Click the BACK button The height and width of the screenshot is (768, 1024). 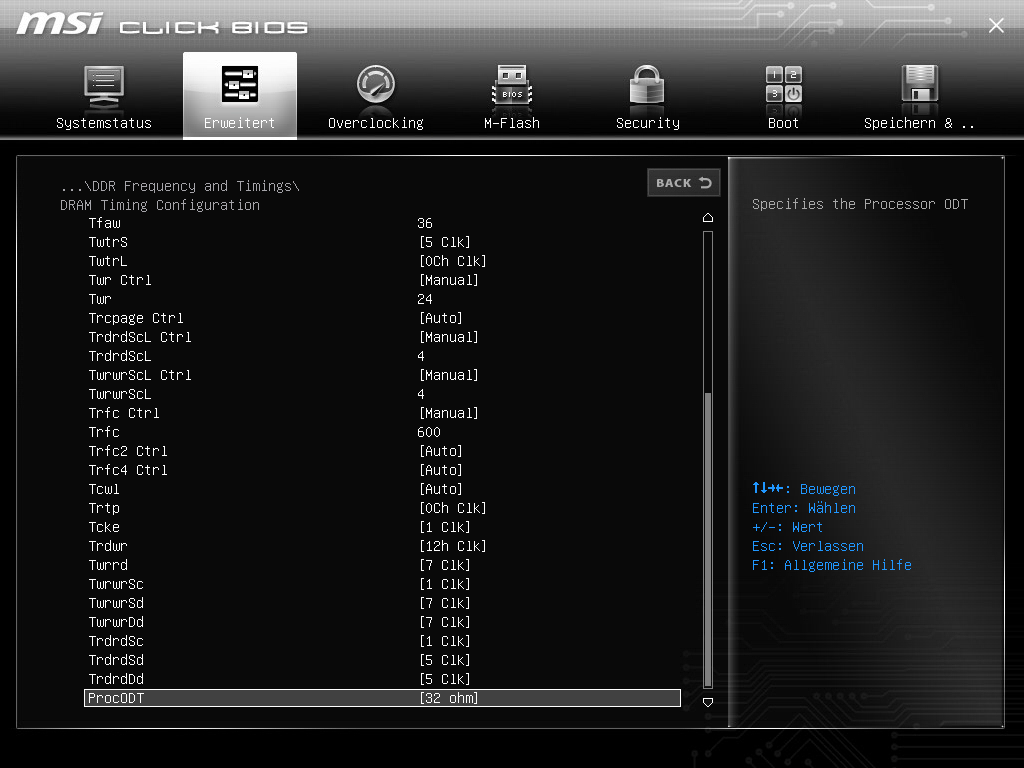coord(684,183)
